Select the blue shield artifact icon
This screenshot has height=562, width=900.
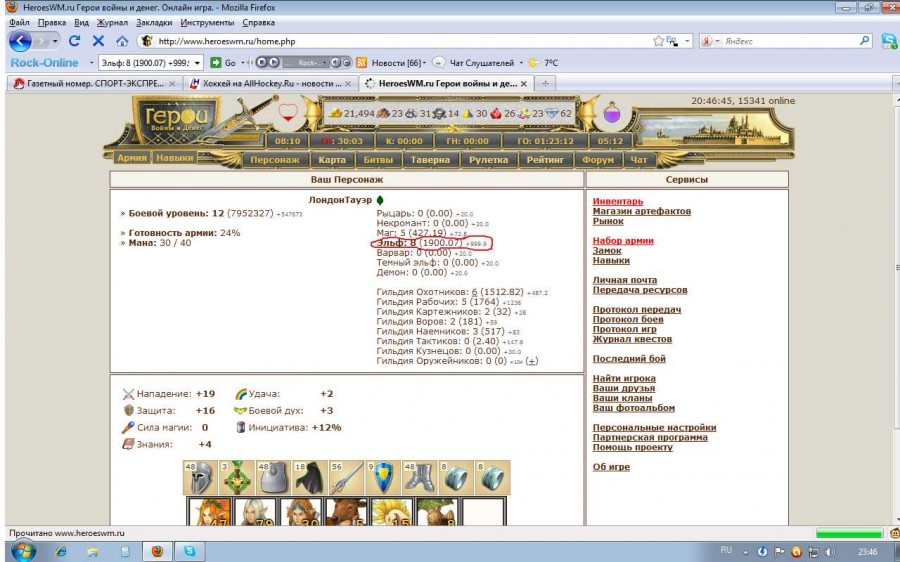[x=382, y=477]
